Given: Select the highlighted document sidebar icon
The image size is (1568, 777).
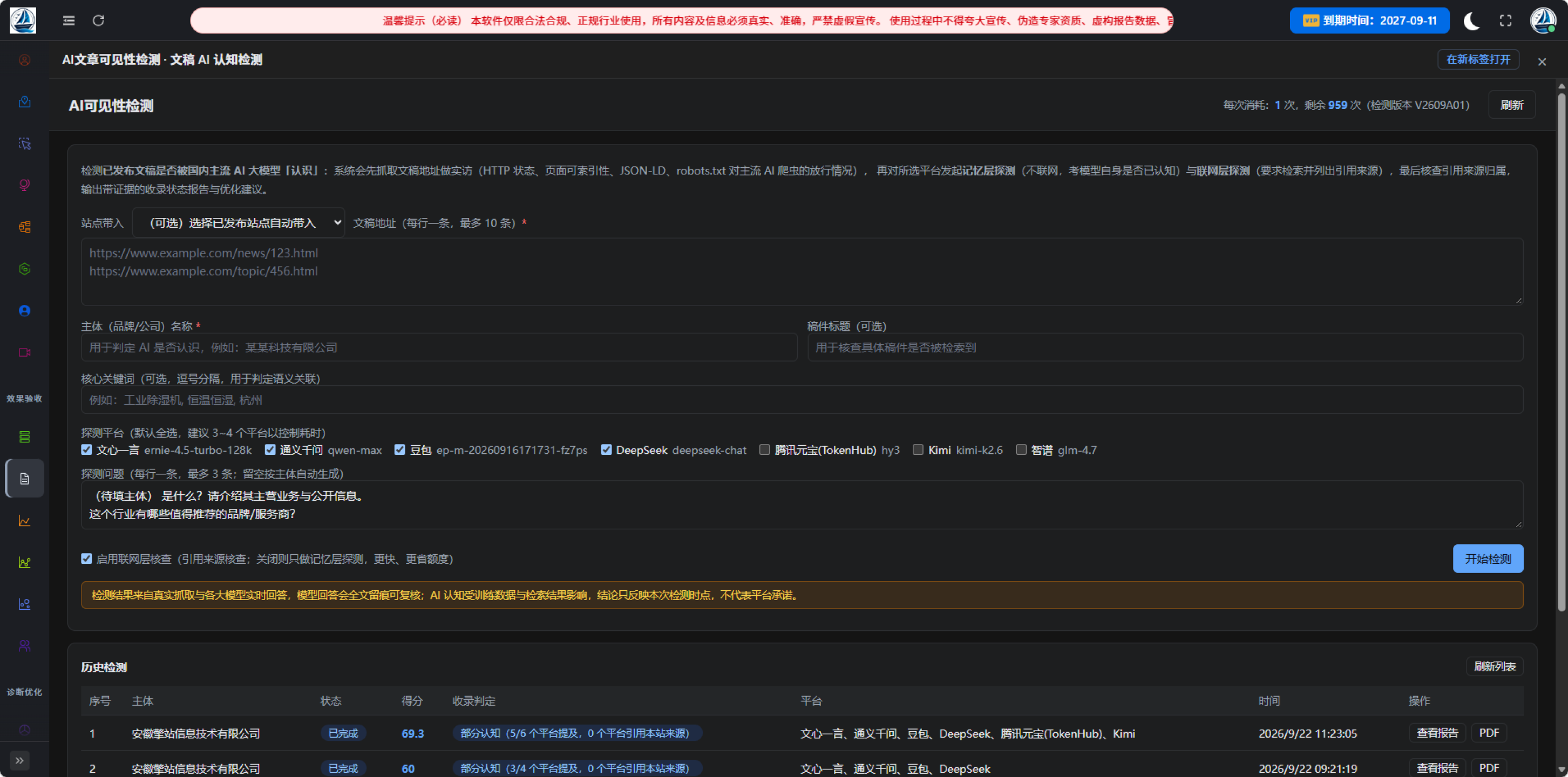Looking at the screenshot, I should (x=24, y=479).
